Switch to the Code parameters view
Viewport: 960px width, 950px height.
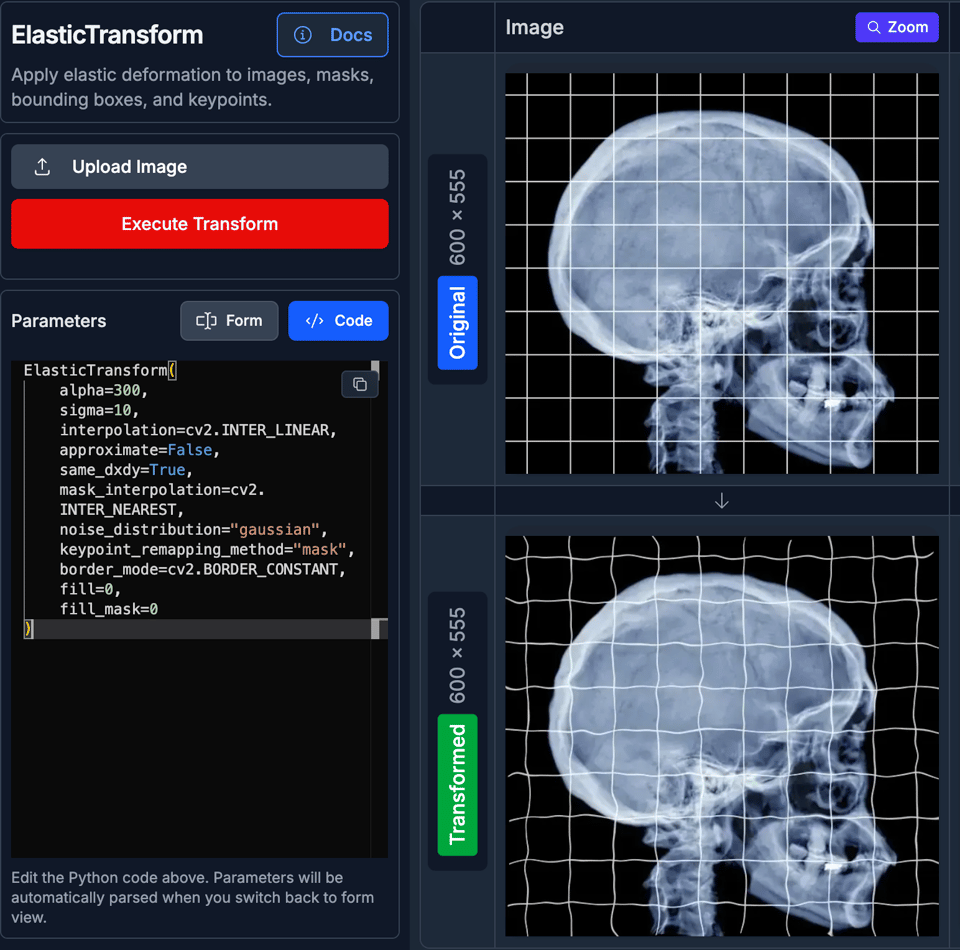pyautogui.click(x=338, y=321)
